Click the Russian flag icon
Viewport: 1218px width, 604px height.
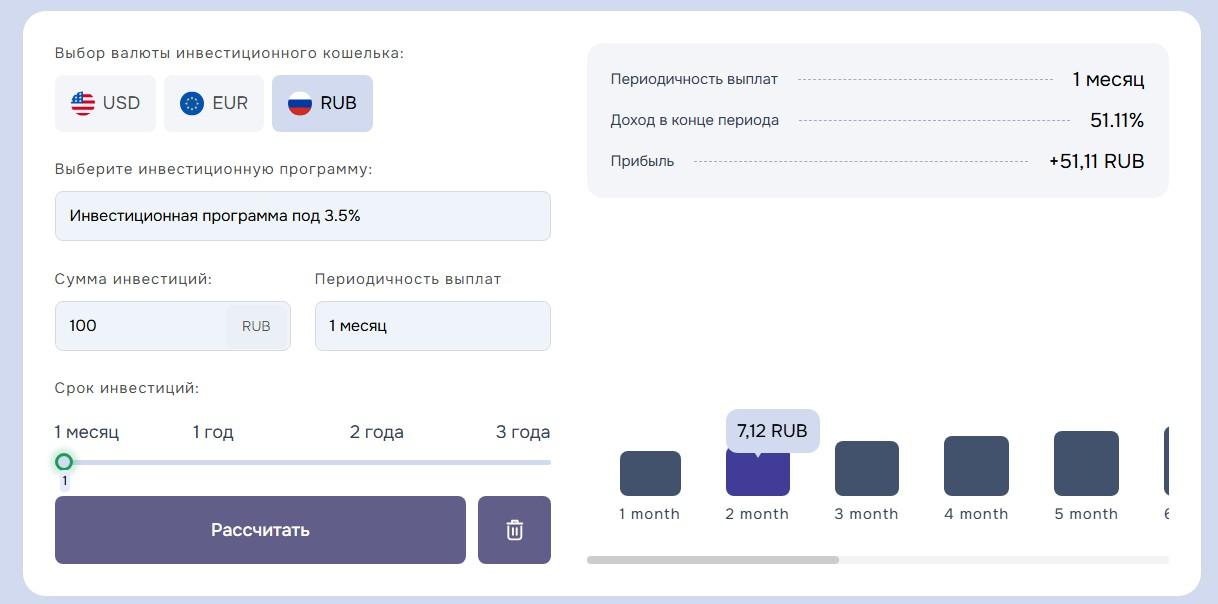(x=300, y=103)
